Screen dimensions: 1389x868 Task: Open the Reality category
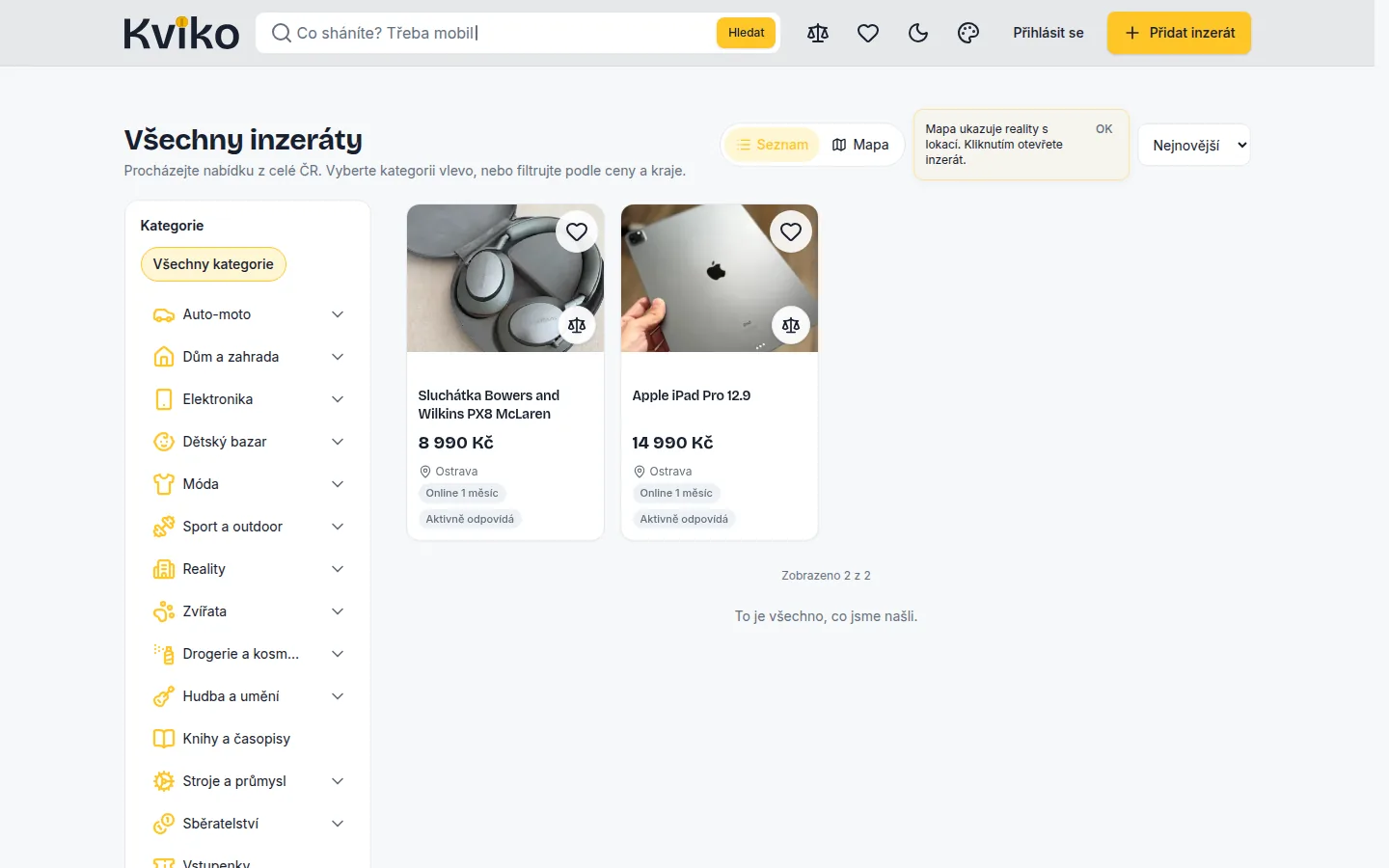(204, 569)
